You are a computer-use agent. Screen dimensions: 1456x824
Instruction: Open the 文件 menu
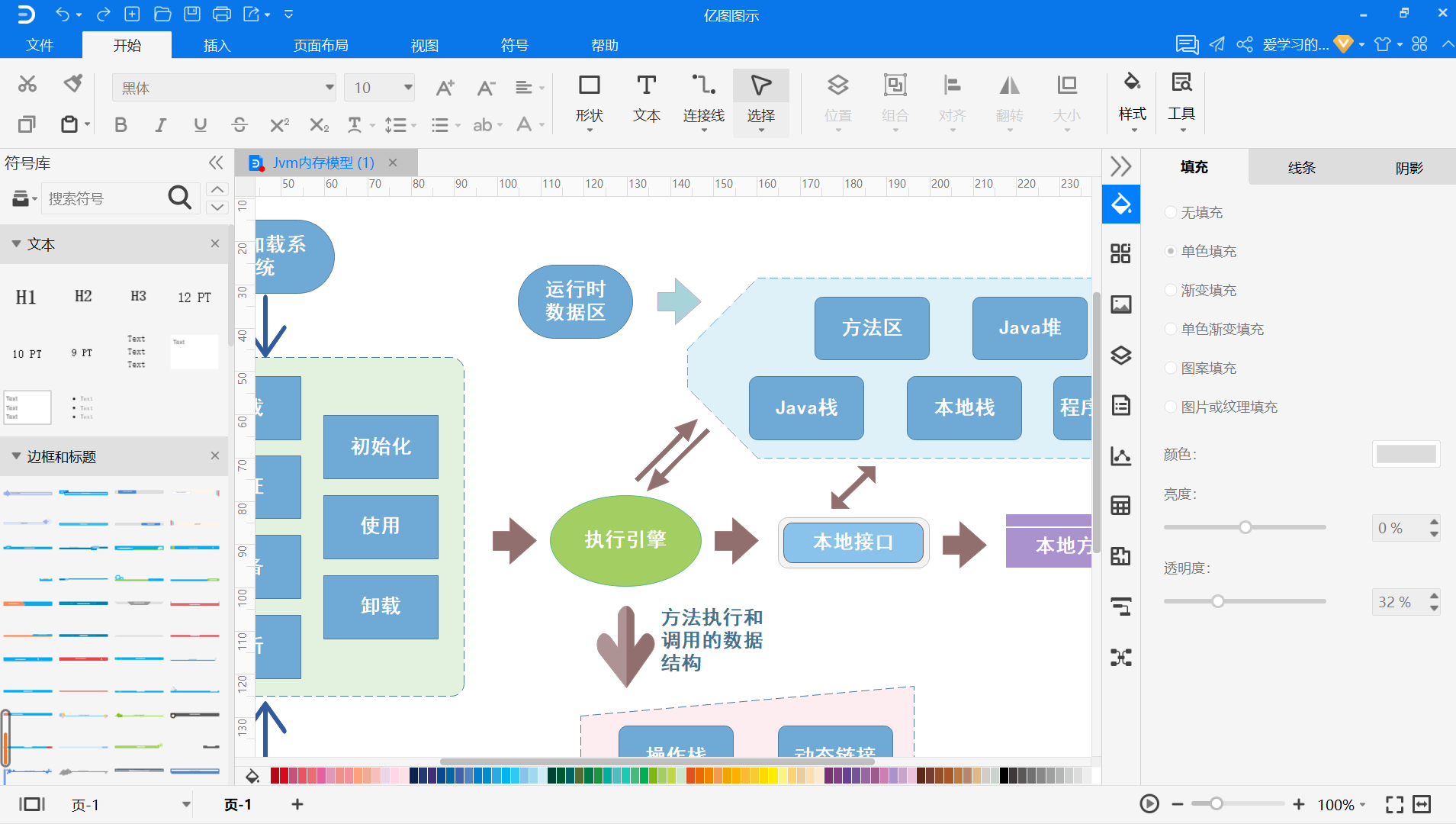[x=40, y=45]
